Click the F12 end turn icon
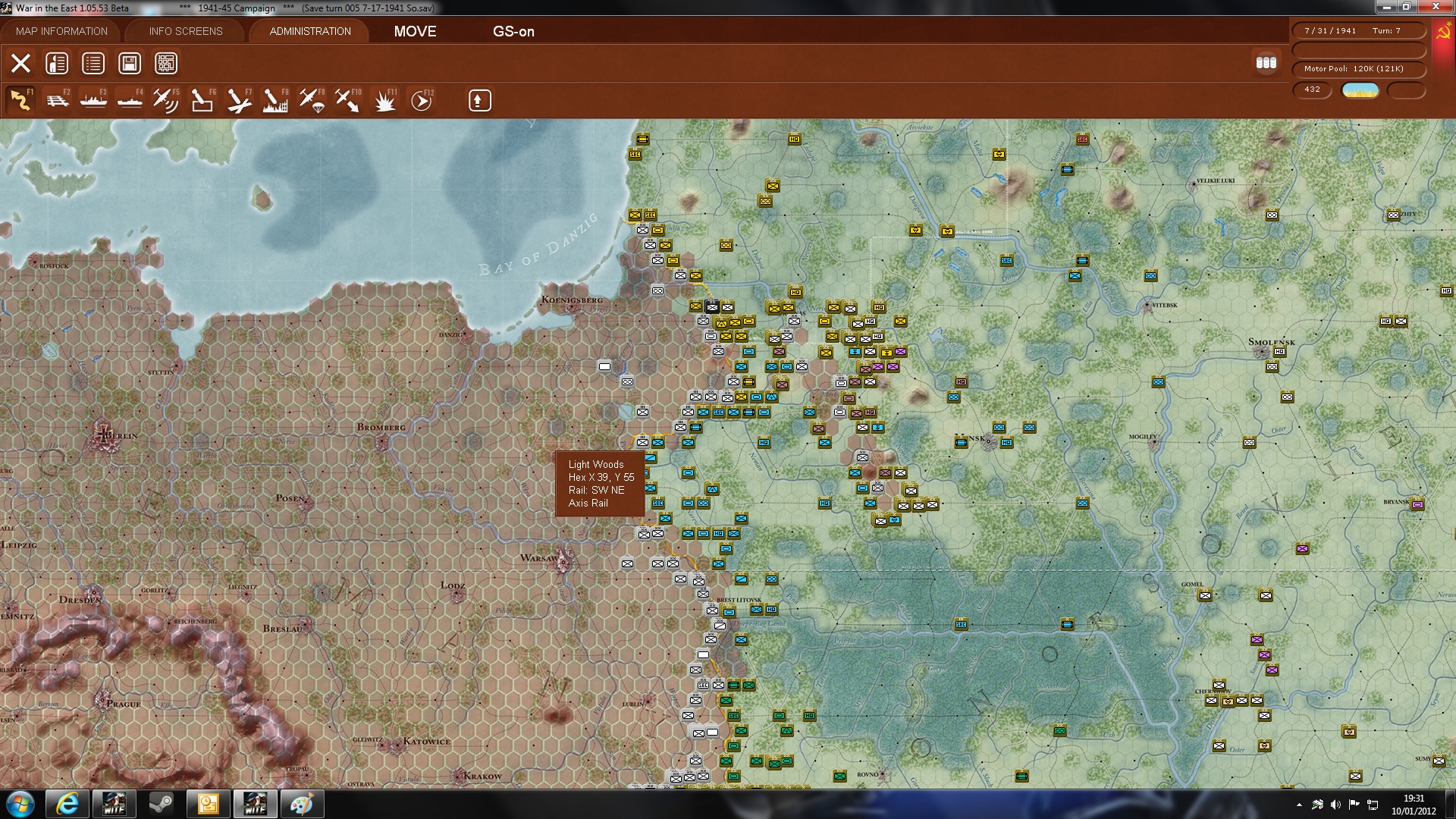This screenshot has height=819, width=1456. point(422,100)
